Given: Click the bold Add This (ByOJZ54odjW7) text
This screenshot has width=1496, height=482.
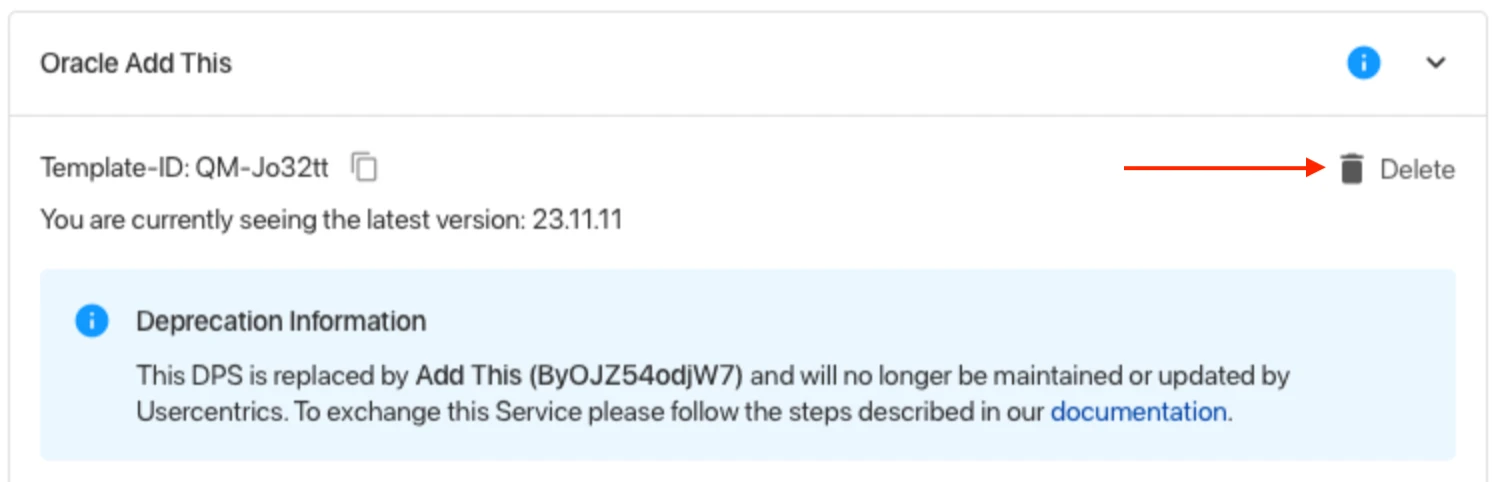Looking at the screenshot, I should tap(580, 377).
